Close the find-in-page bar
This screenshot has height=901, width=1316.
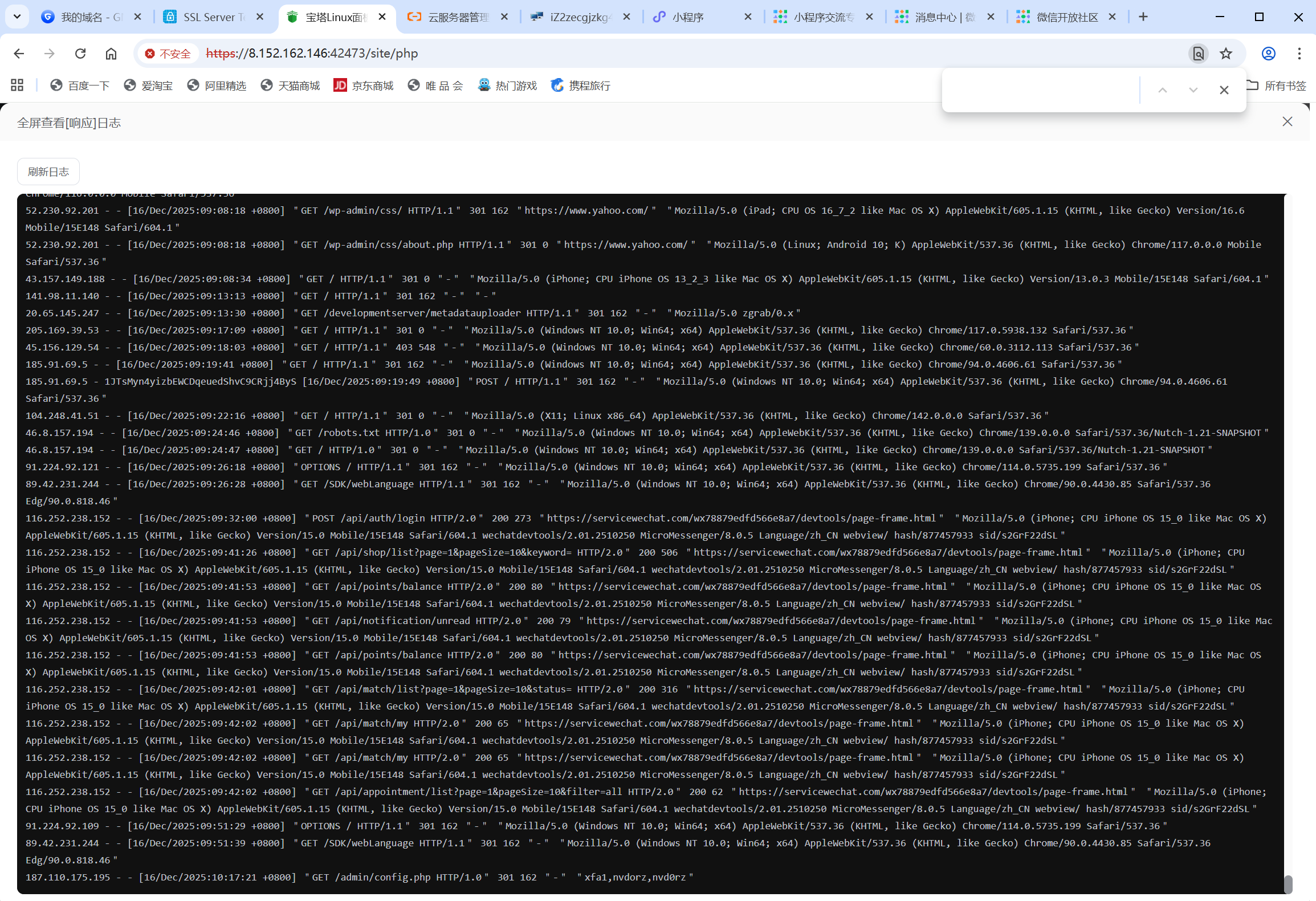[x=1224, y=90]
